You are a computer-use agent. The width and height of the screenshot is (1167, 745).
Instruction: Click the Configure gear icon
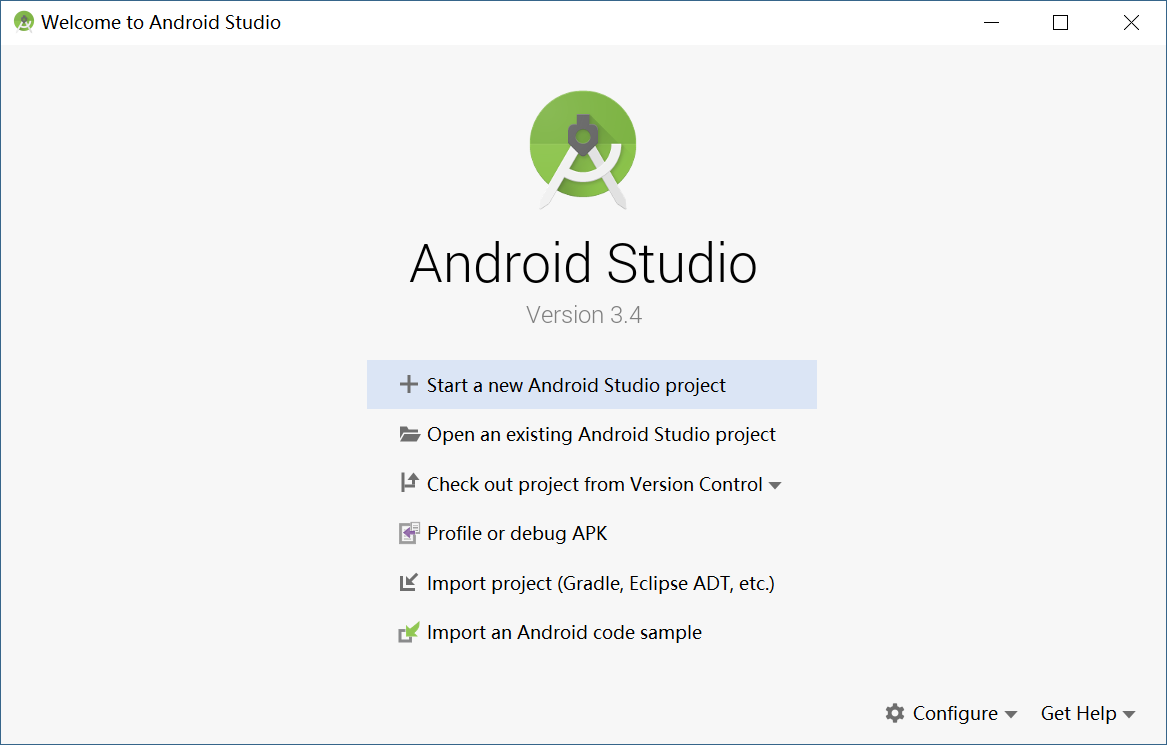click(x=895, y=713)
